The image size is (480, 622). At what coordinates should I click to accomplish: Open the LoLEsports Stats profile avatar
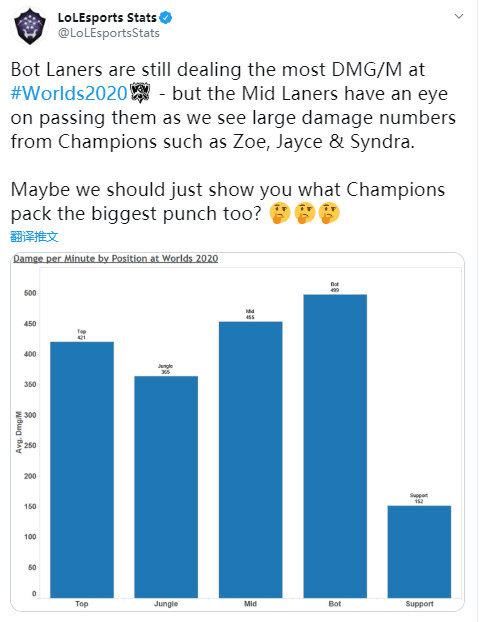point(30,27)
